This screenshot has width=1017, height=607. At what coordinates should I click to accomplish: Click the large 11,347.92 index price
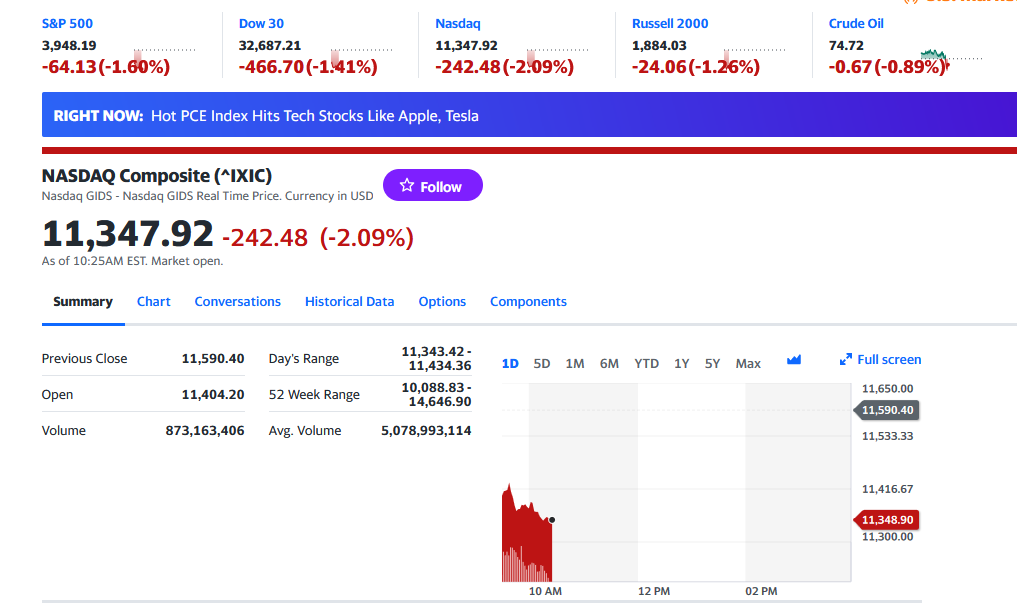click(127, 233)
